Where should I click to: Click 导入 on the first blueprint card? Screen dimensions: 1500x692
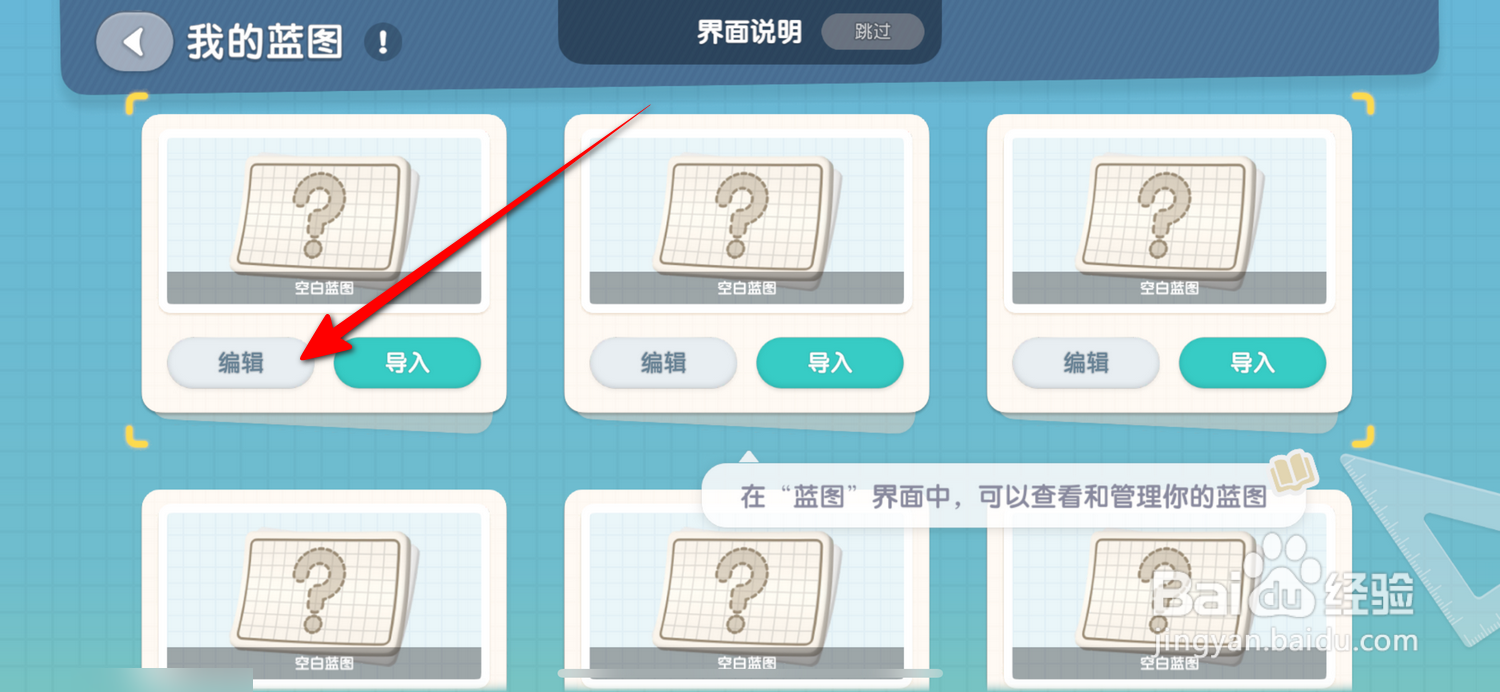click(x=407, y=363)
